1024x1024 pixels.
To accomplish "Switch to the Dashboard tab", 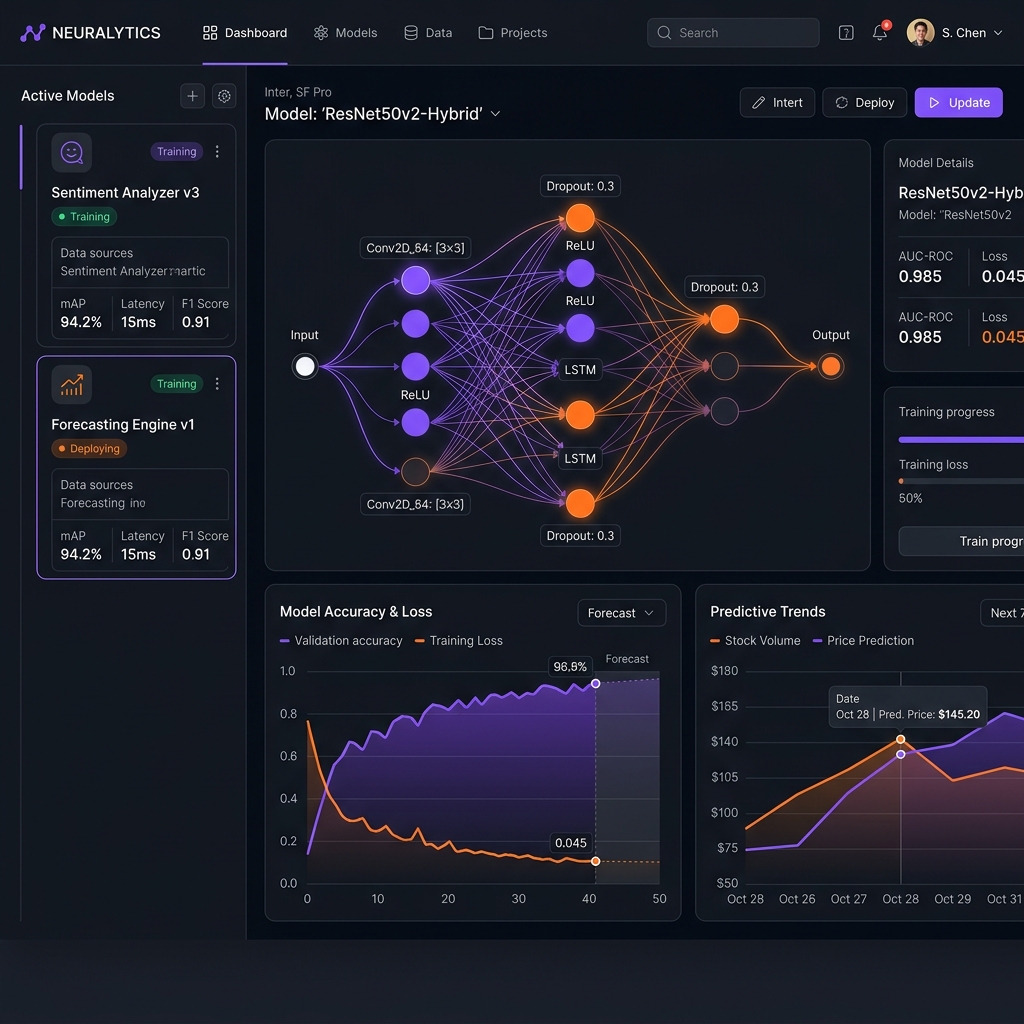I will click(x=245, y=33).
